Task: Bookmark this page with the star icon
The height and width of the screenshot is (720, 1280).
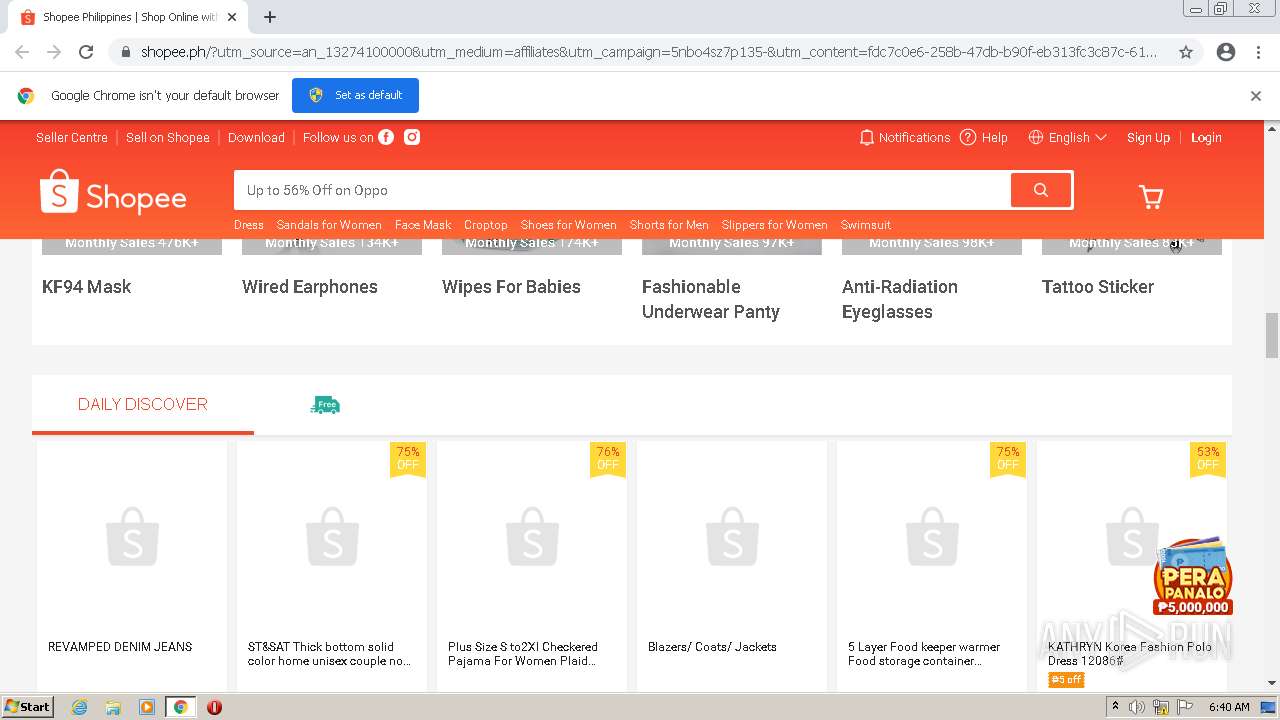Action: coord(1186,52)
